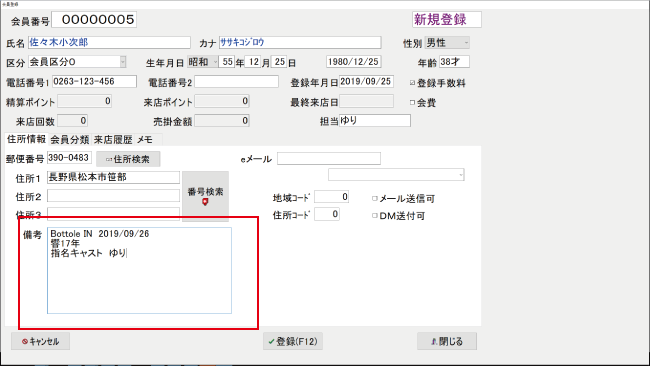Click the 精算ポイント field

click(x=85, y=101)
